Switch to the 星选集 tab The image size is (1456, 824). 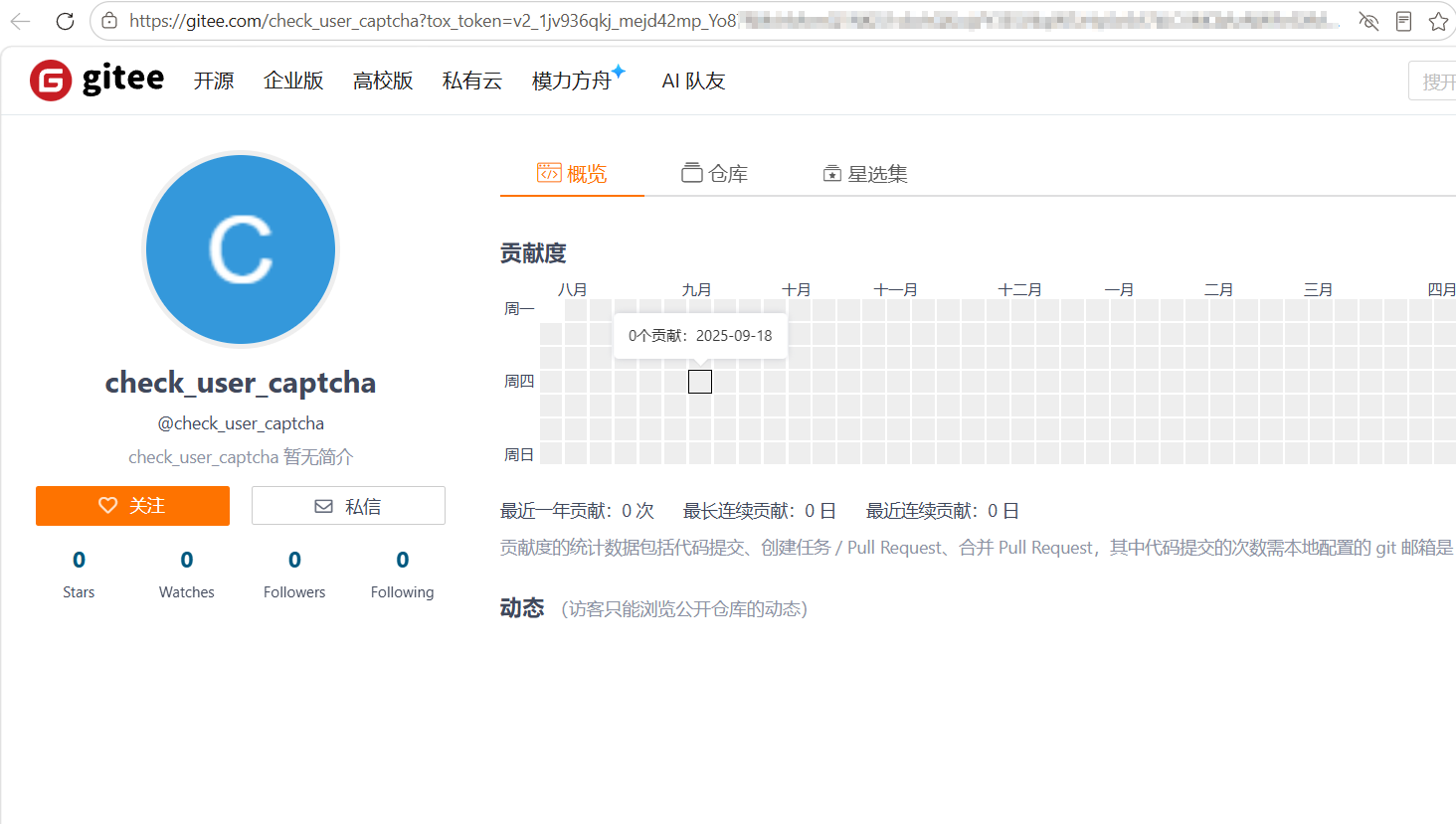click(865, 174)
